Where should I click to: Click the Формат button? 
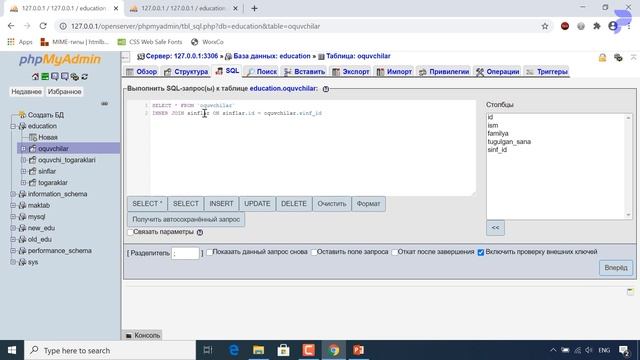(368, 204)
